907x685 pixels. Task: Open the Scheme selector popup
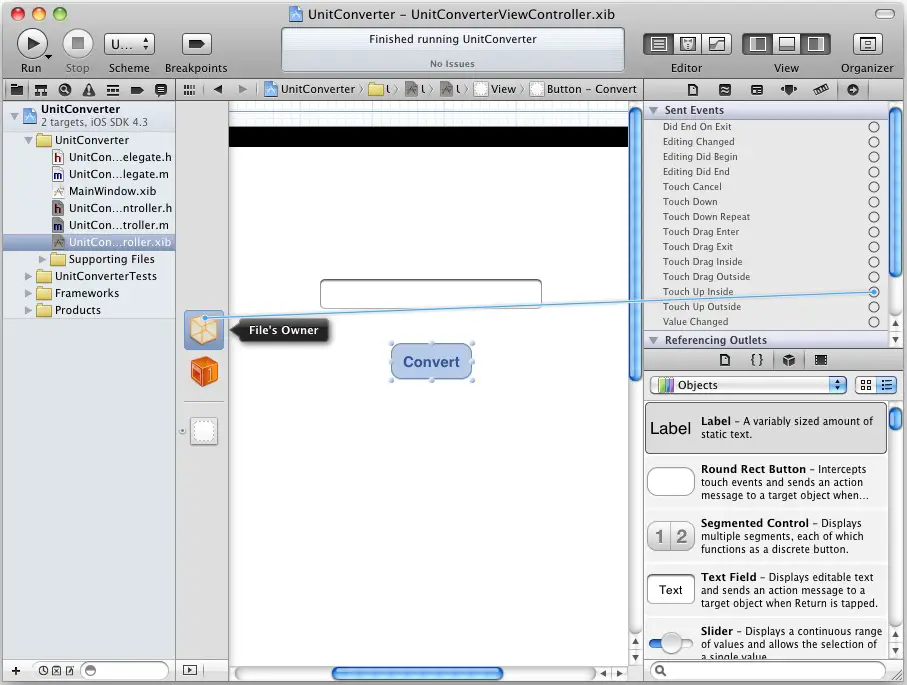pos(129,45)
